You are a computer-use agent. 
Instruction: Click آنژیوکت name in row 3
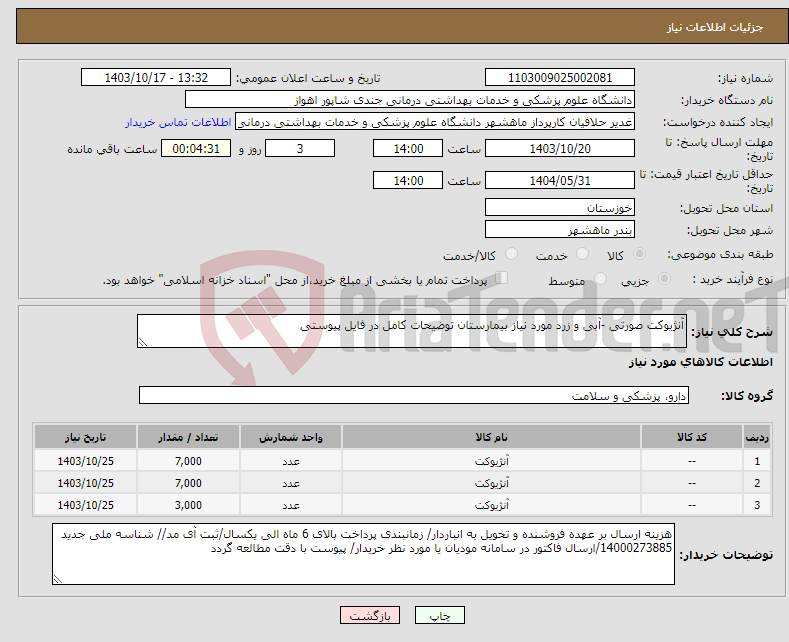pyautogui.click(x=491, y=505)
